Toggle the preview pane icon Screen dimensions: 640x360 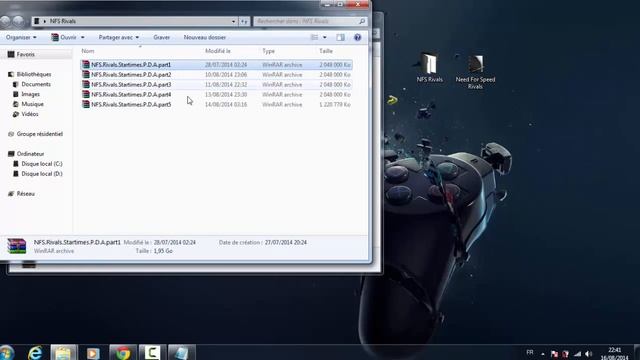(340, 37)
